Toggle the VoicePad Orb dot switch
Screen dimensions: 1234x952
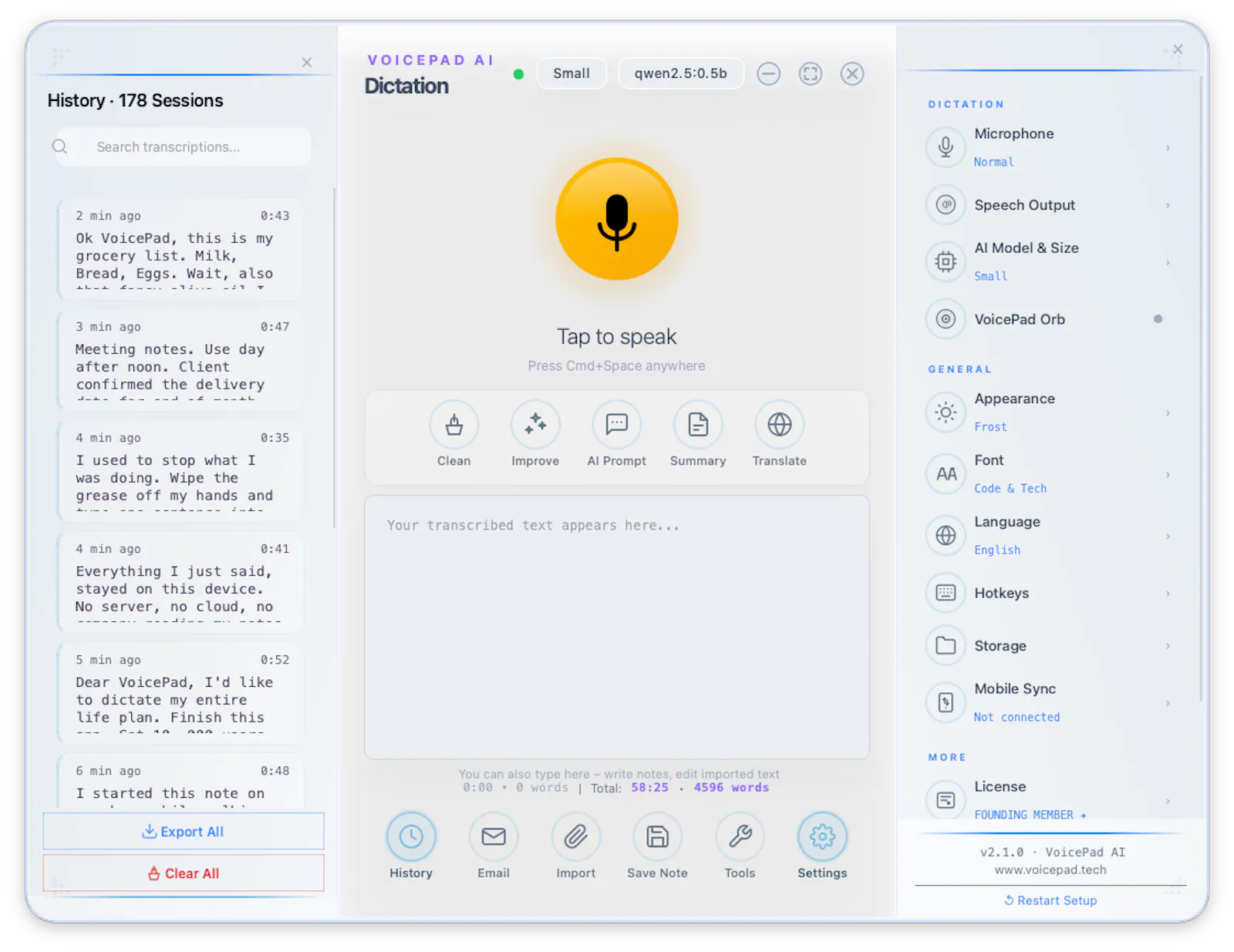pos(1158,319)
